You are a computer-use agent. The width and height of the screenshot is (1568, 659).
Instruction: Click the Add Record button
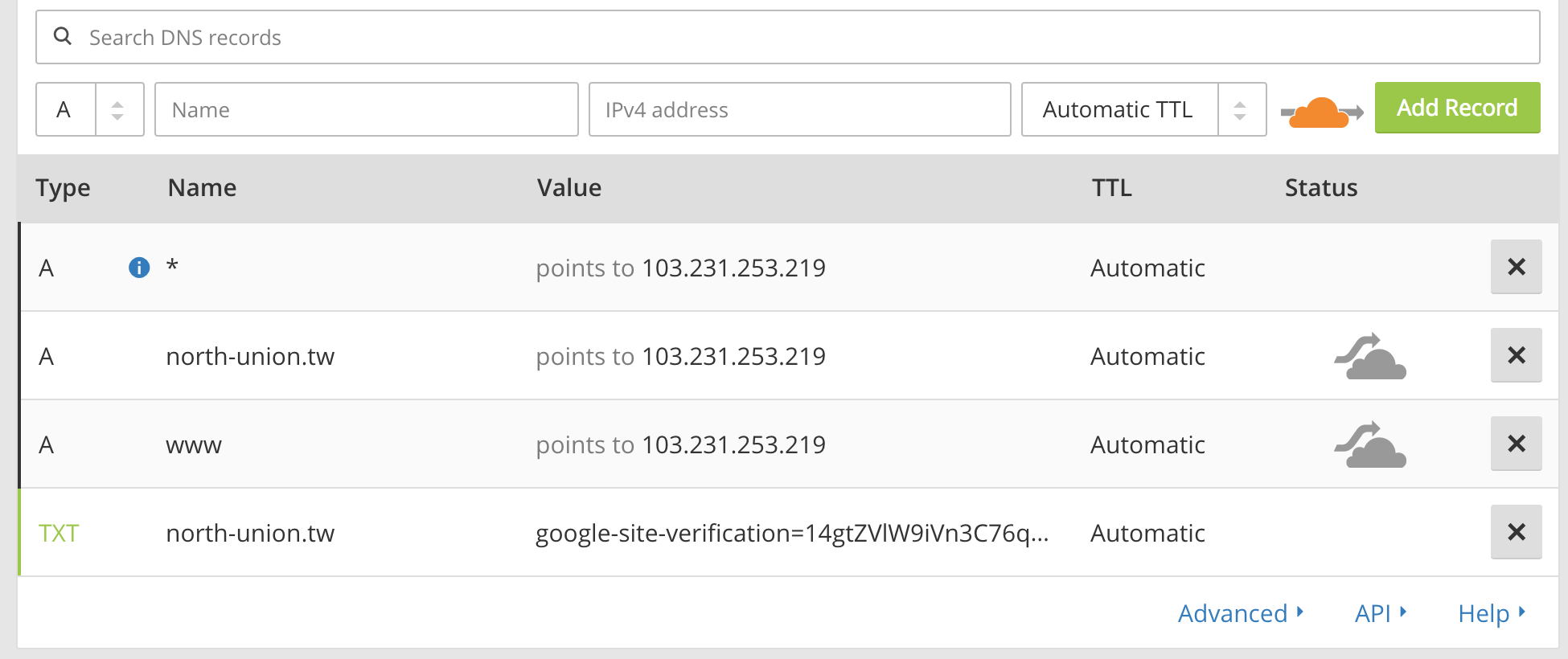click(1457, 108)
